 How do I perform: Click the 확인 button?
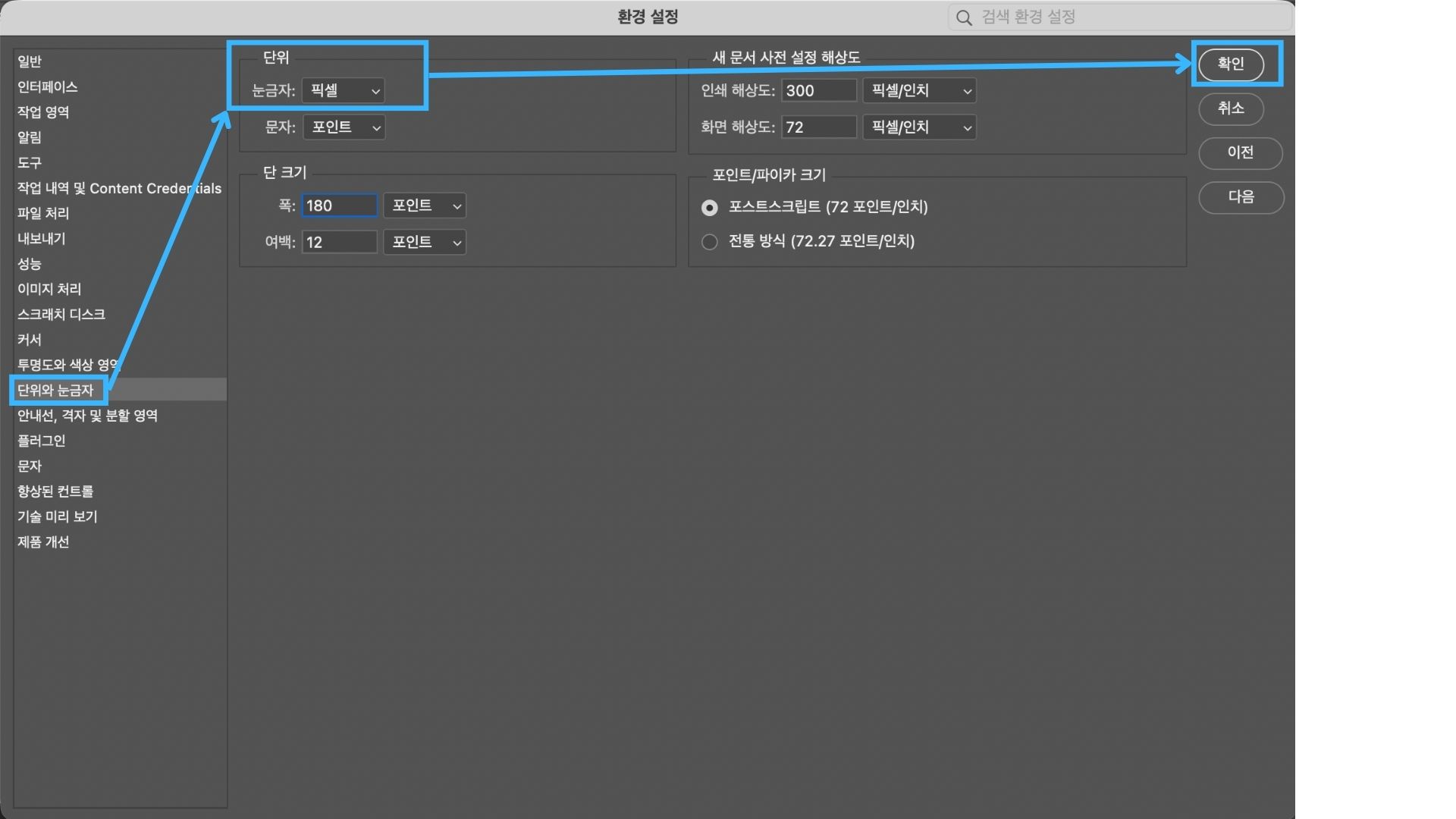(1231, 64)
